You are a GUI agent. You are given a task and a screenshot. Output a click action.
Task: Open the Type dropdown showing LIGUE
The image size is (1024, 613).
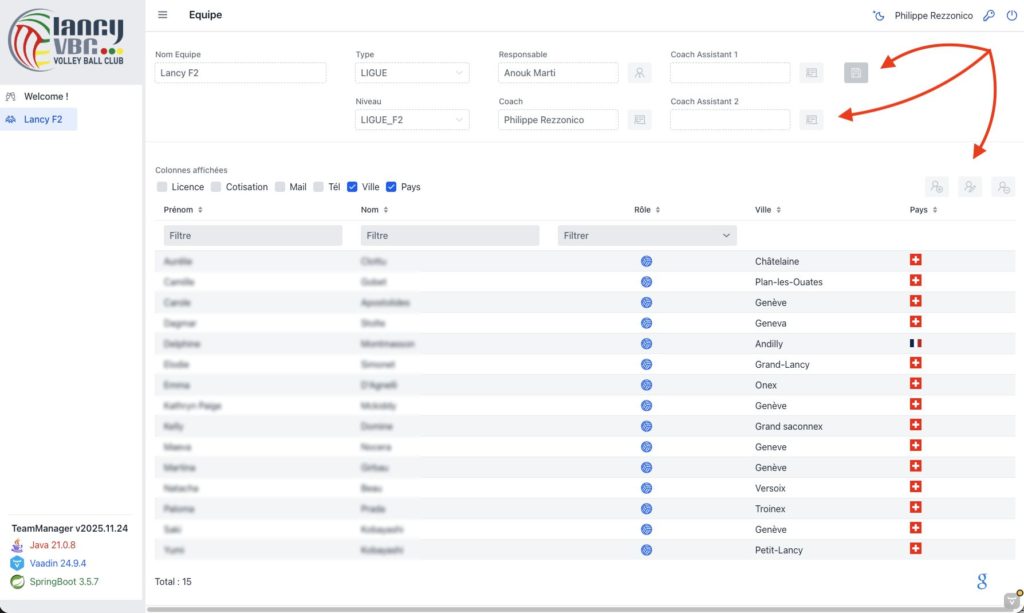pos(412,73)
